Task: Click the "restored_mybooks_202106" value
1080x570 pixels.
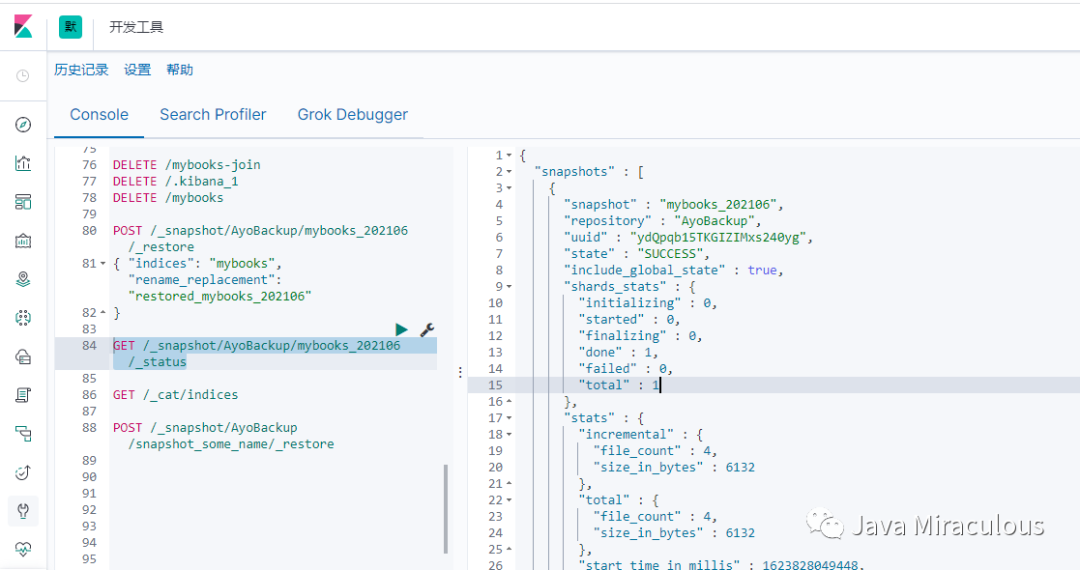Action: 220,297
